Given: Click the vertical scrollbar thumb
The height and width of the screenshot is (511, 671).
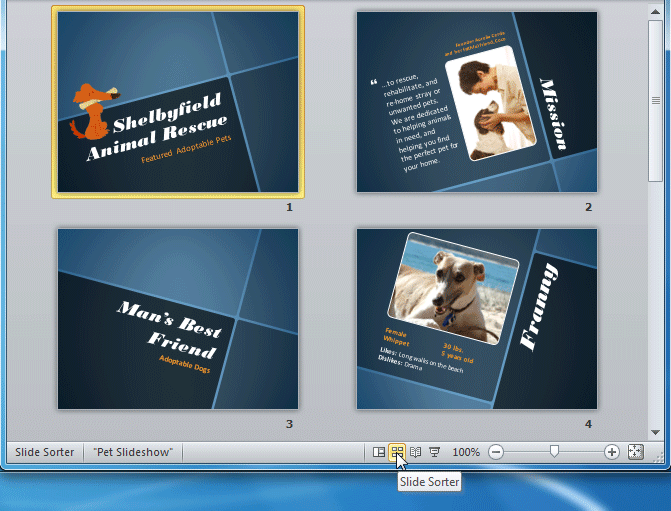Looking at the screenshot, I should [x=656, y=100].
